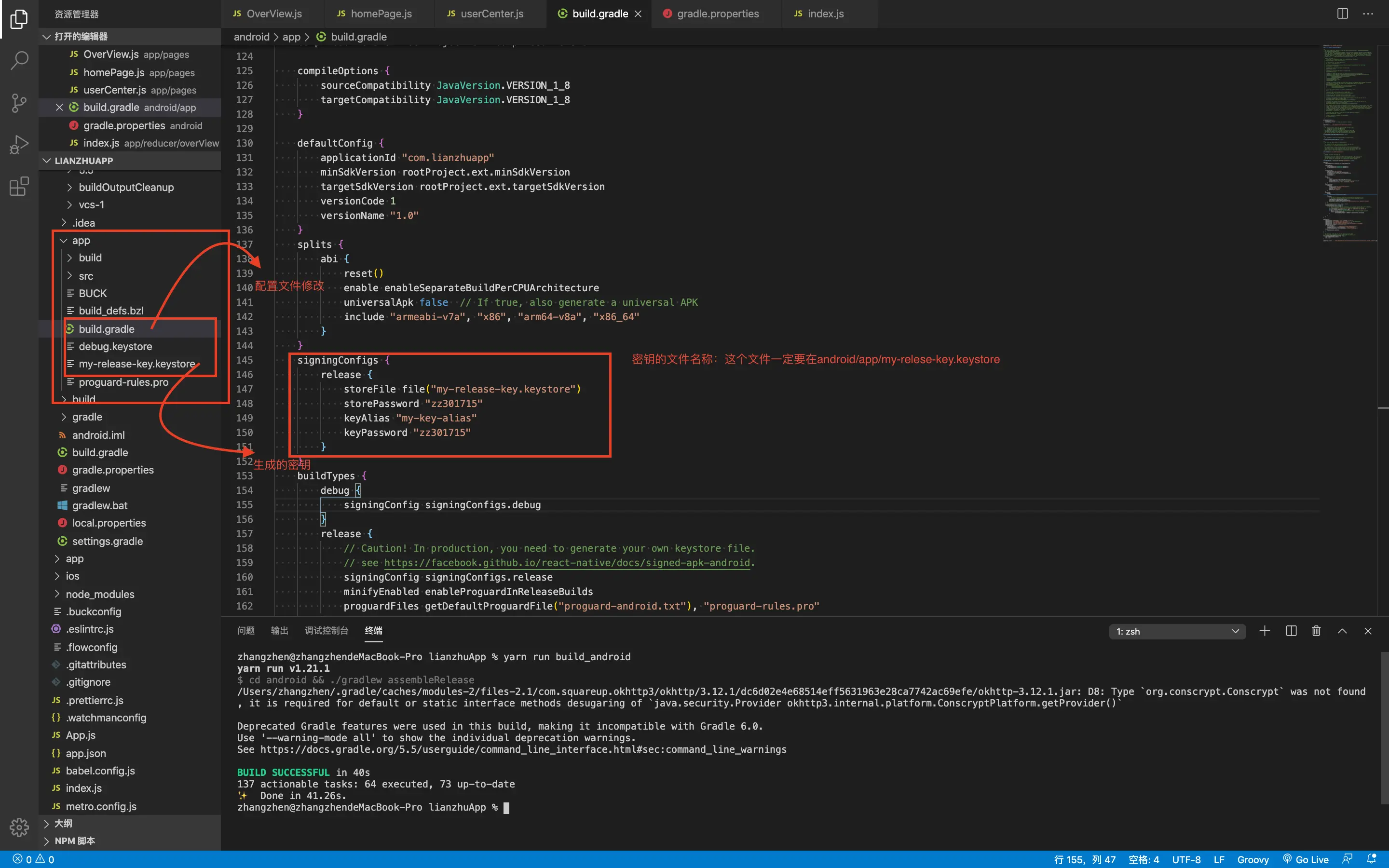Screen dimensions: 1389x868
Task: Toggle Go Live server in status bar
Action: (x=1306, y=859)
